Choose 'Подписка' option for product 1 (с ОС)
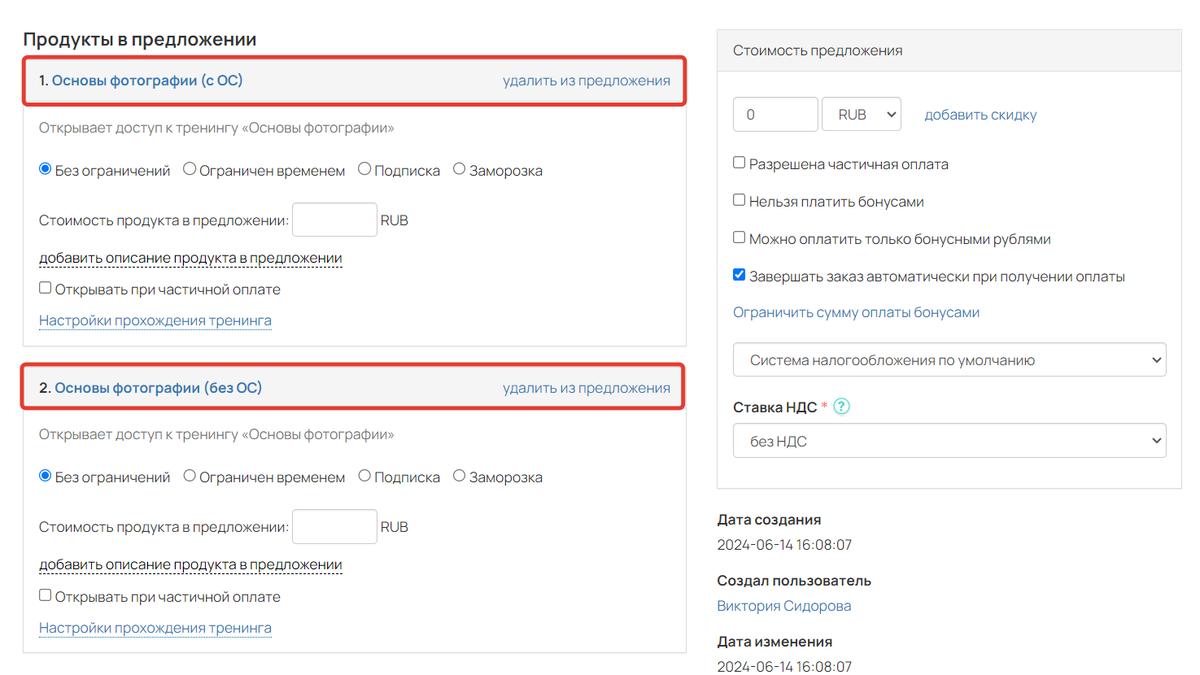The image size is (1200, 675). tap(365, 169)
